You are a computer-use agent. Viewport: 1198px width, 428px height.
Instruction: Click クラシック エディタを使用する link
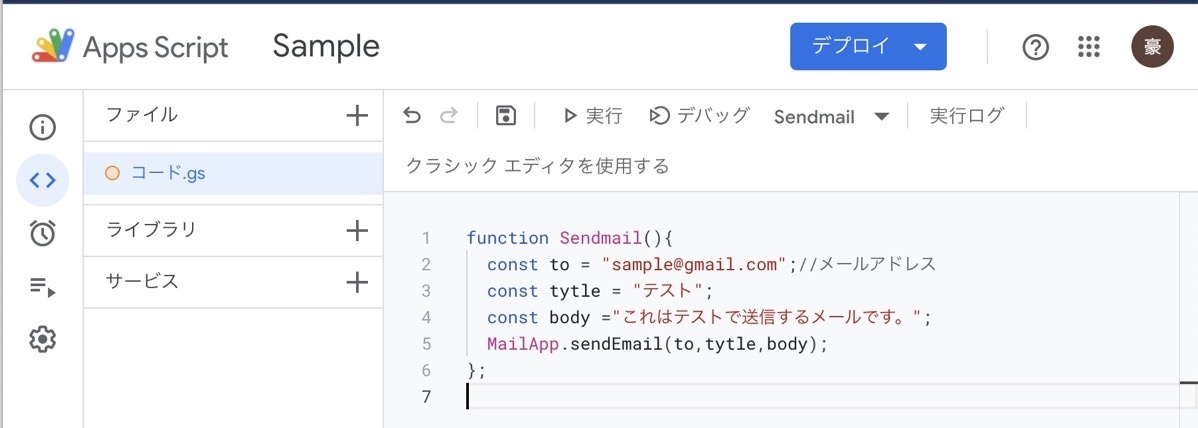pyautogui.click(x=537, y=165)
